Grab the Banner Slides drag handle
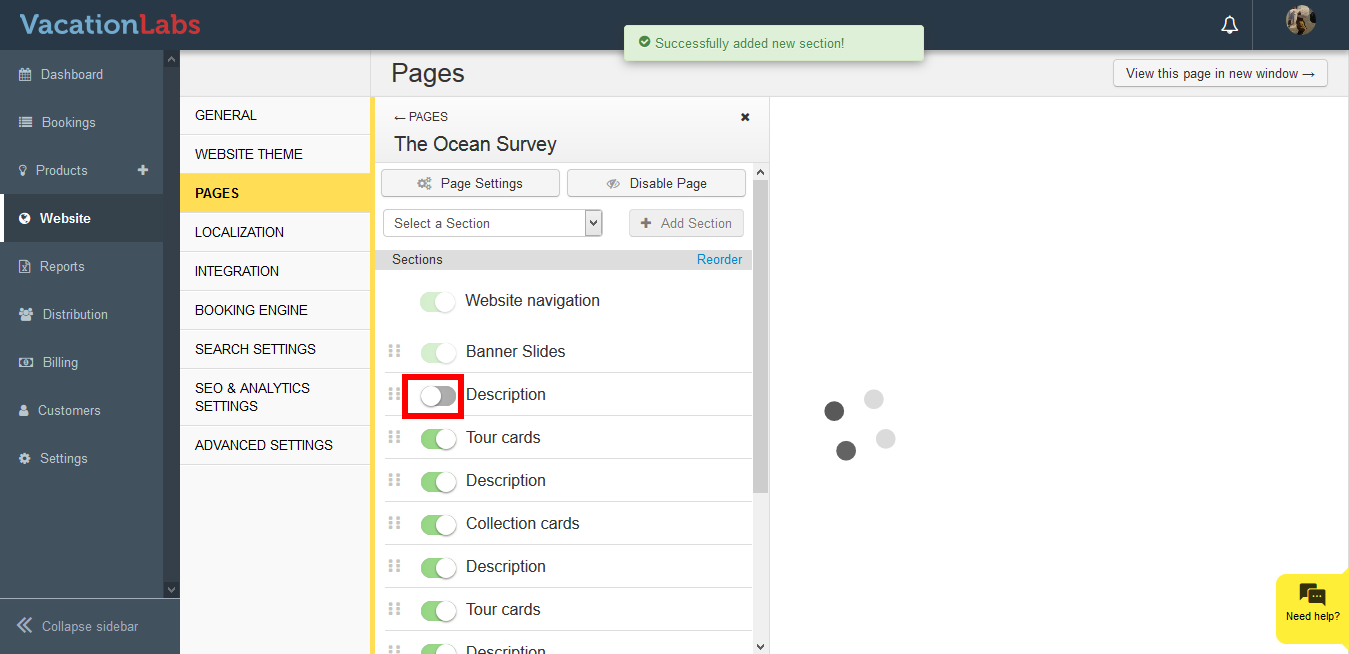1349x654 pixels. 394,351
